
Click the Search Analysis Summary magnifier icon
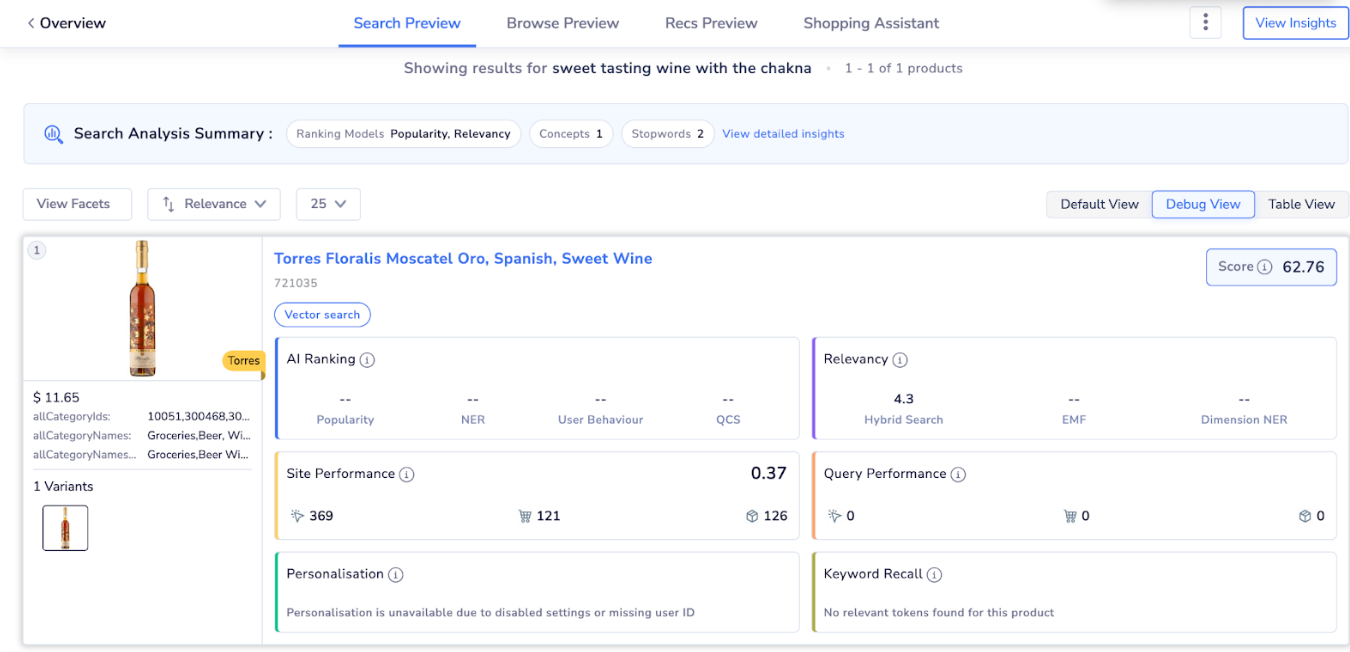(54, 134)
